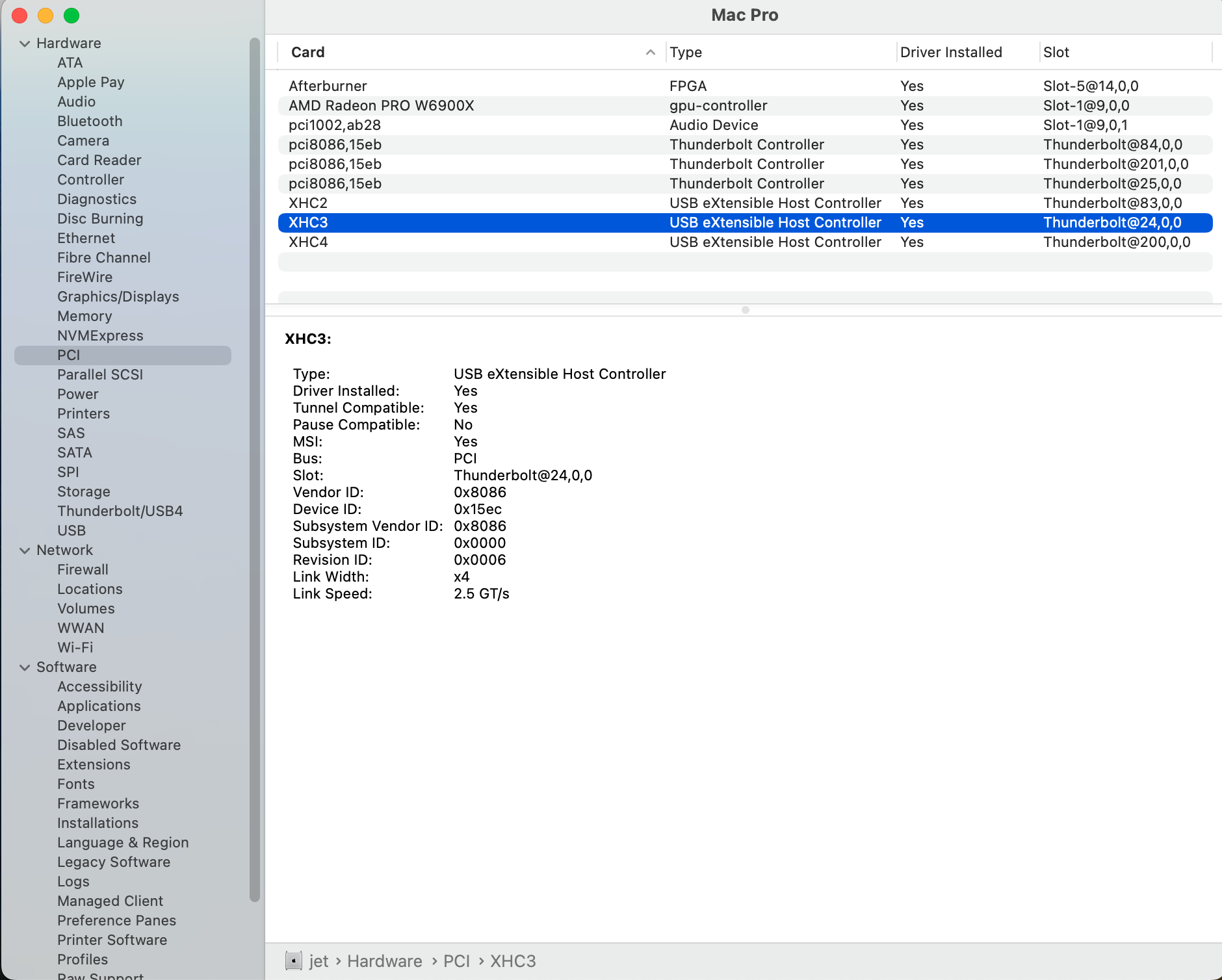The image size is (1222, 980).
Task: Open Disc Burning section
Action: click(100, 219)
